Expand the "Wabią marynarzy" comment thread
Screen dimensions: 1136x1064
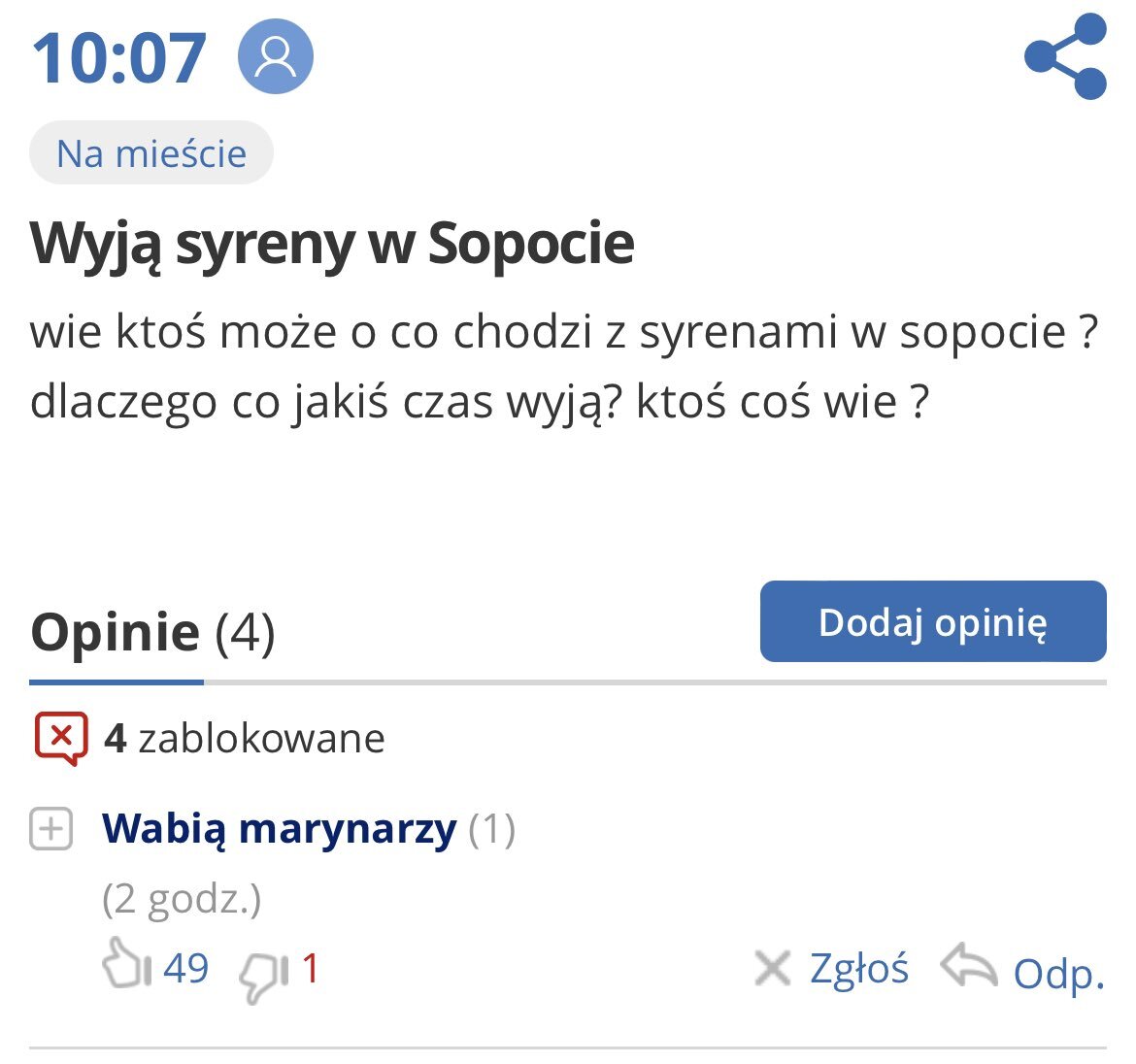(50, 829)
